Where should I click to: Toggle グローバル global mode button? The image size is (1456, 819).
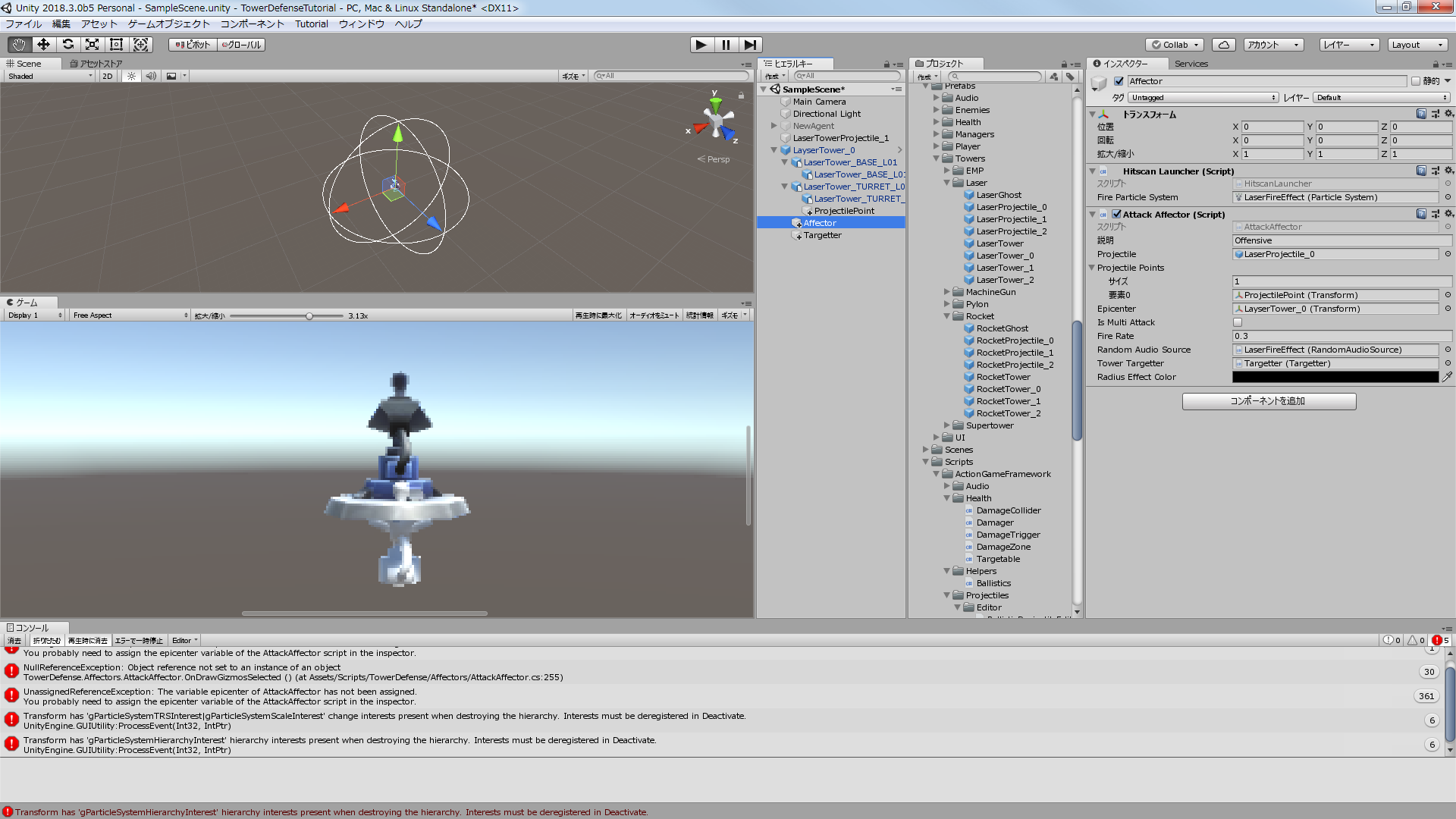tap(241, 45)
